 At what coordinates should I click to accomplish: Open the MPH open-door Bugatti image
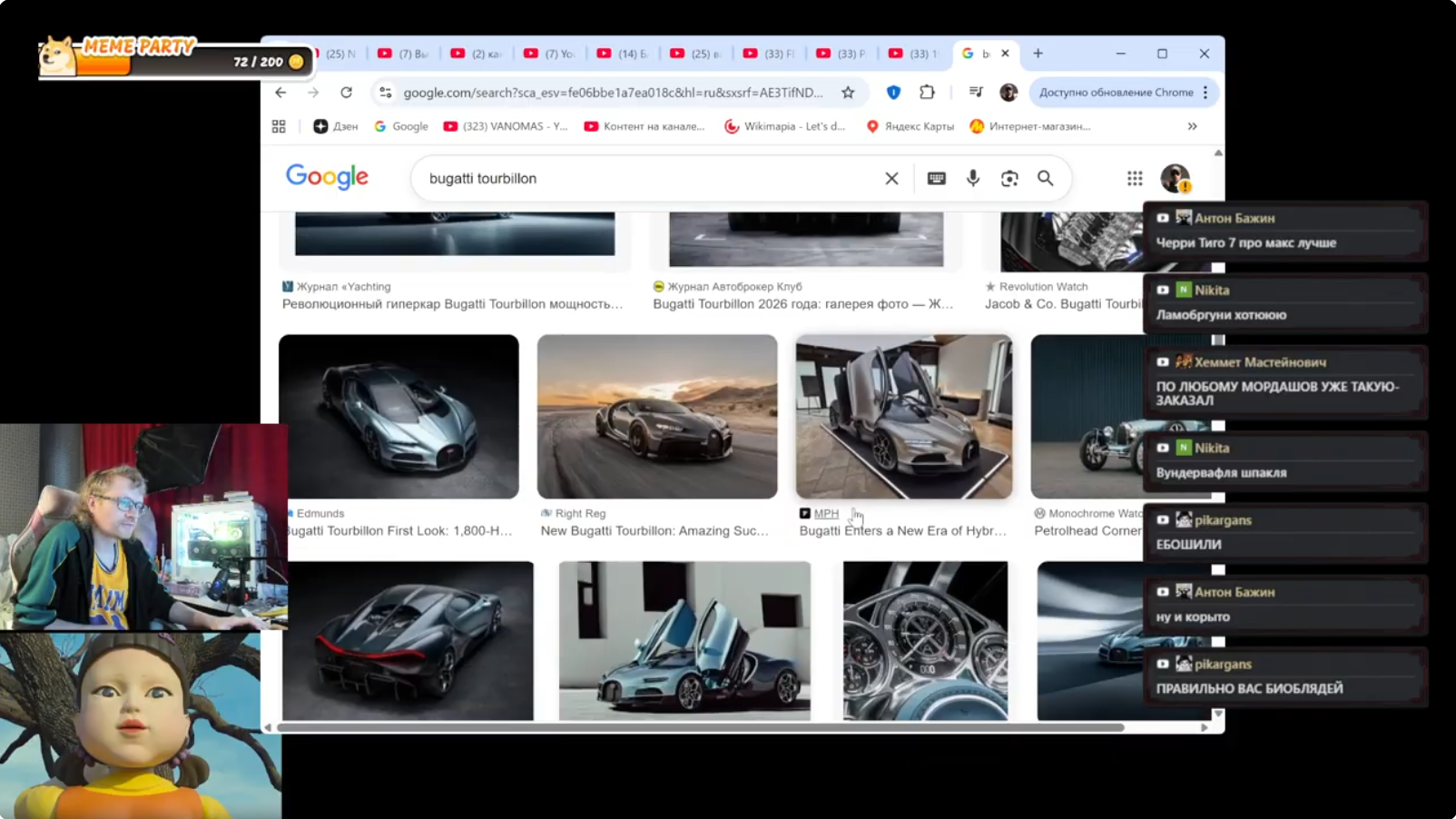(904, 417)
